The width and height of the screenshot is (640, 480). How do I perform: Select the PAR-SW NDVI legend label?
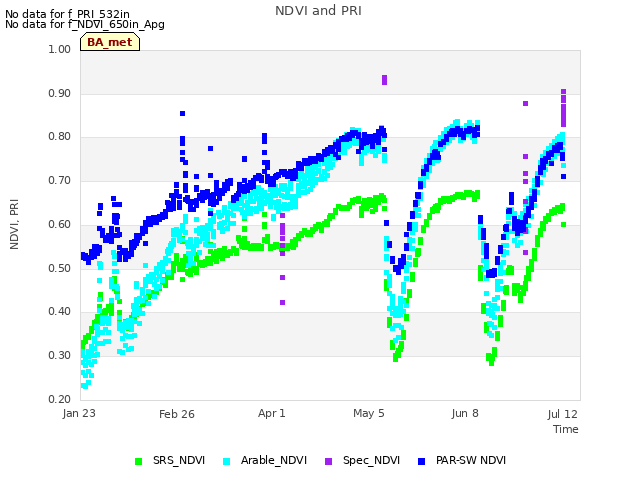coord(471,460)
